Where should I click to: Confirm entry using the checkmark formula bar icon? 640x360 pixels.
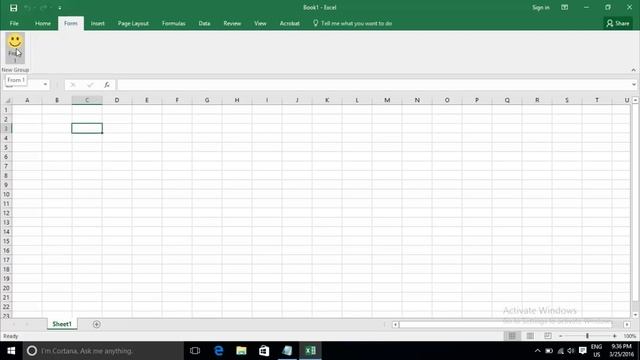[x=90, y=85]
